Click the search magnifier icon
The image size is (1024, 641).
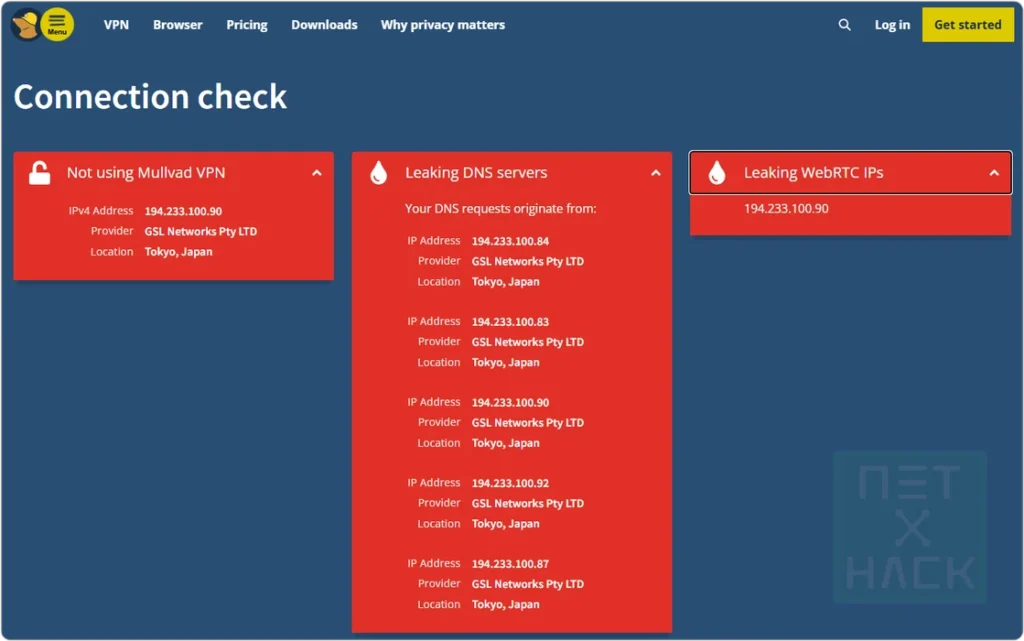pos(845,25)
